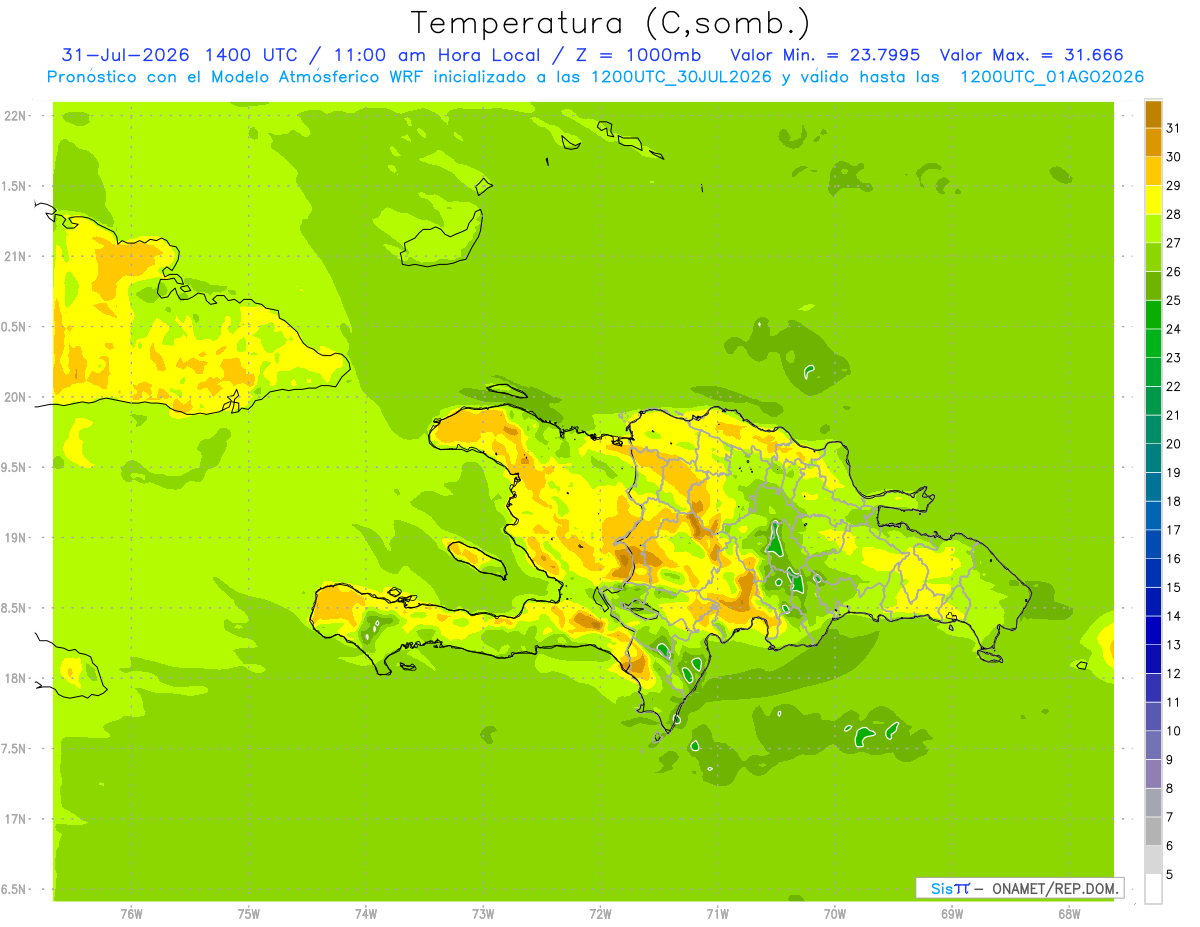This screenshot has width=1200, height=927.
Task: Click the "1200UTC_30JUL2026" initialization time text
Action: [x=682, y=77]
